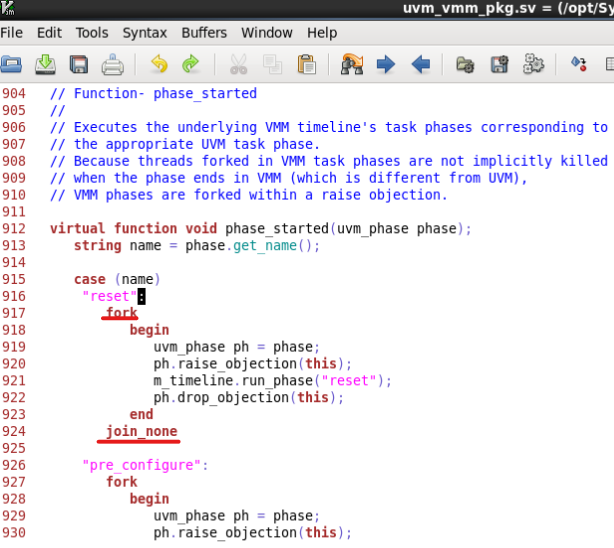Click the "reset" string on line 916
The image size is (614, 548).
[x=110, y=297]
